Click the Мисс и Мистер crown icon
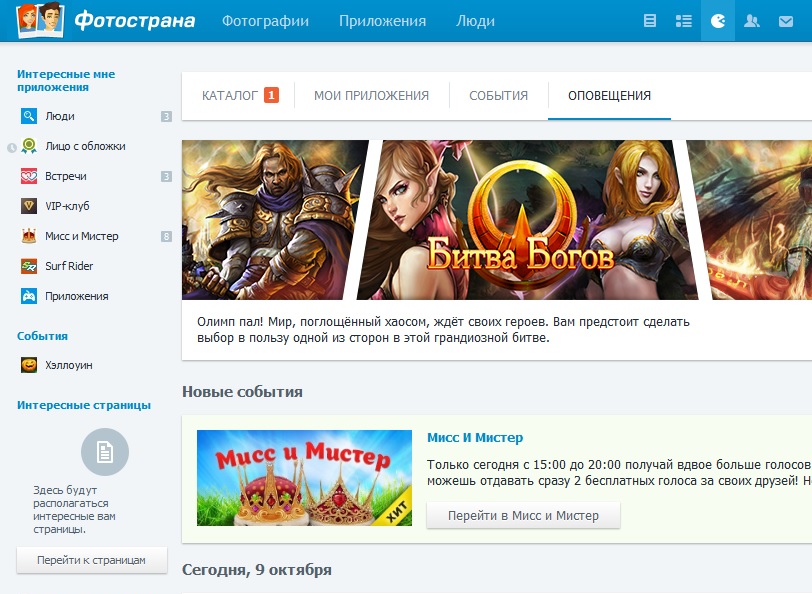The width and height of the screenshot is (812, 594). [29, 236]
